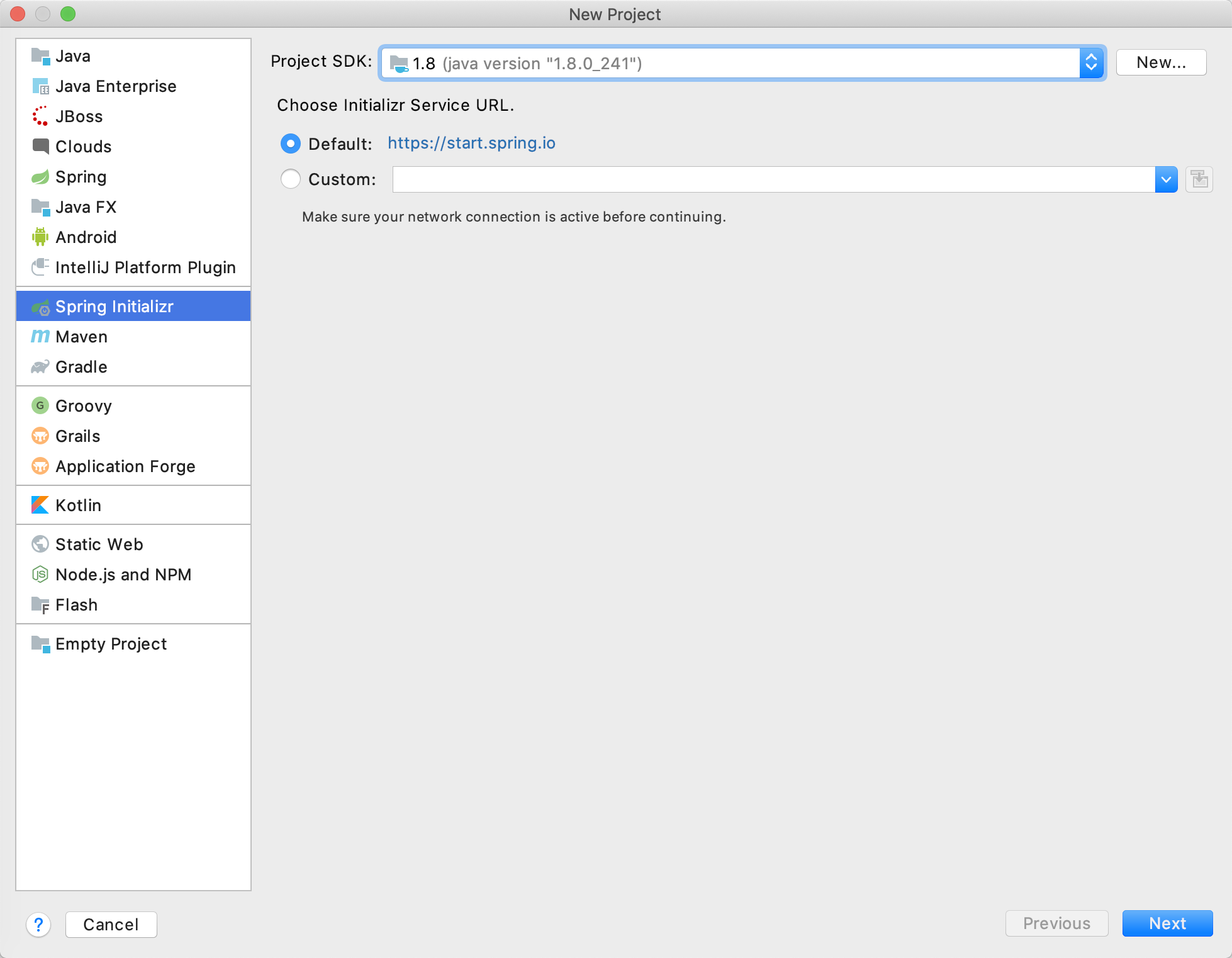Click the Node.js and NPM icon
1232x958 pixels.
click(40, 574)
